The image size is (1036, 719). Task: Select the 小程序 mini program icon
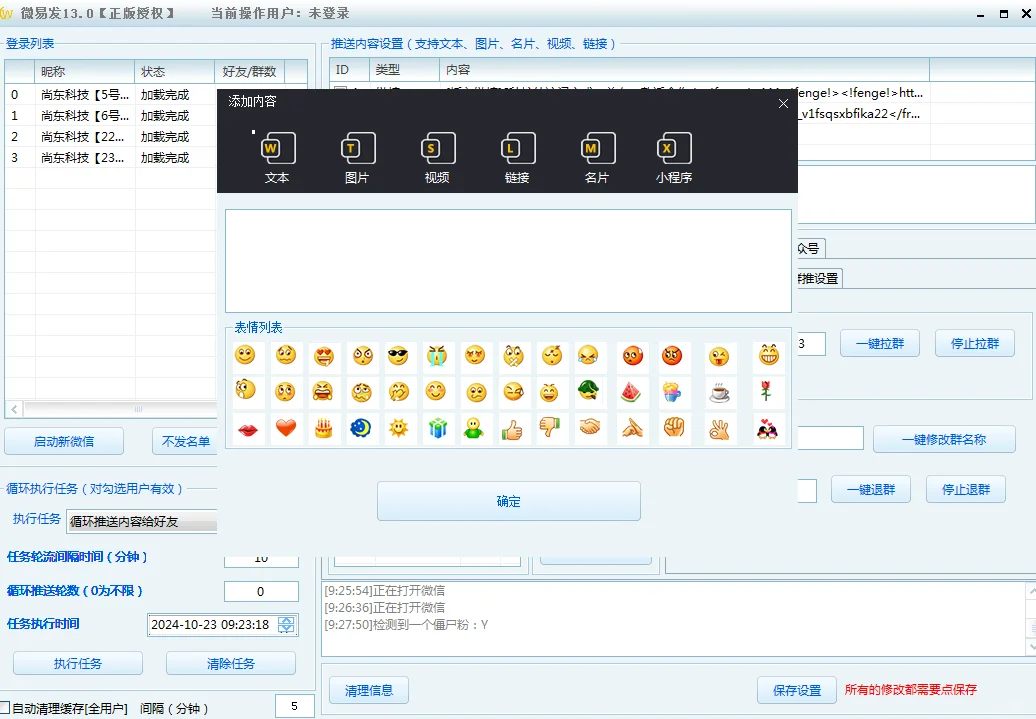click(x=674, y=157)
